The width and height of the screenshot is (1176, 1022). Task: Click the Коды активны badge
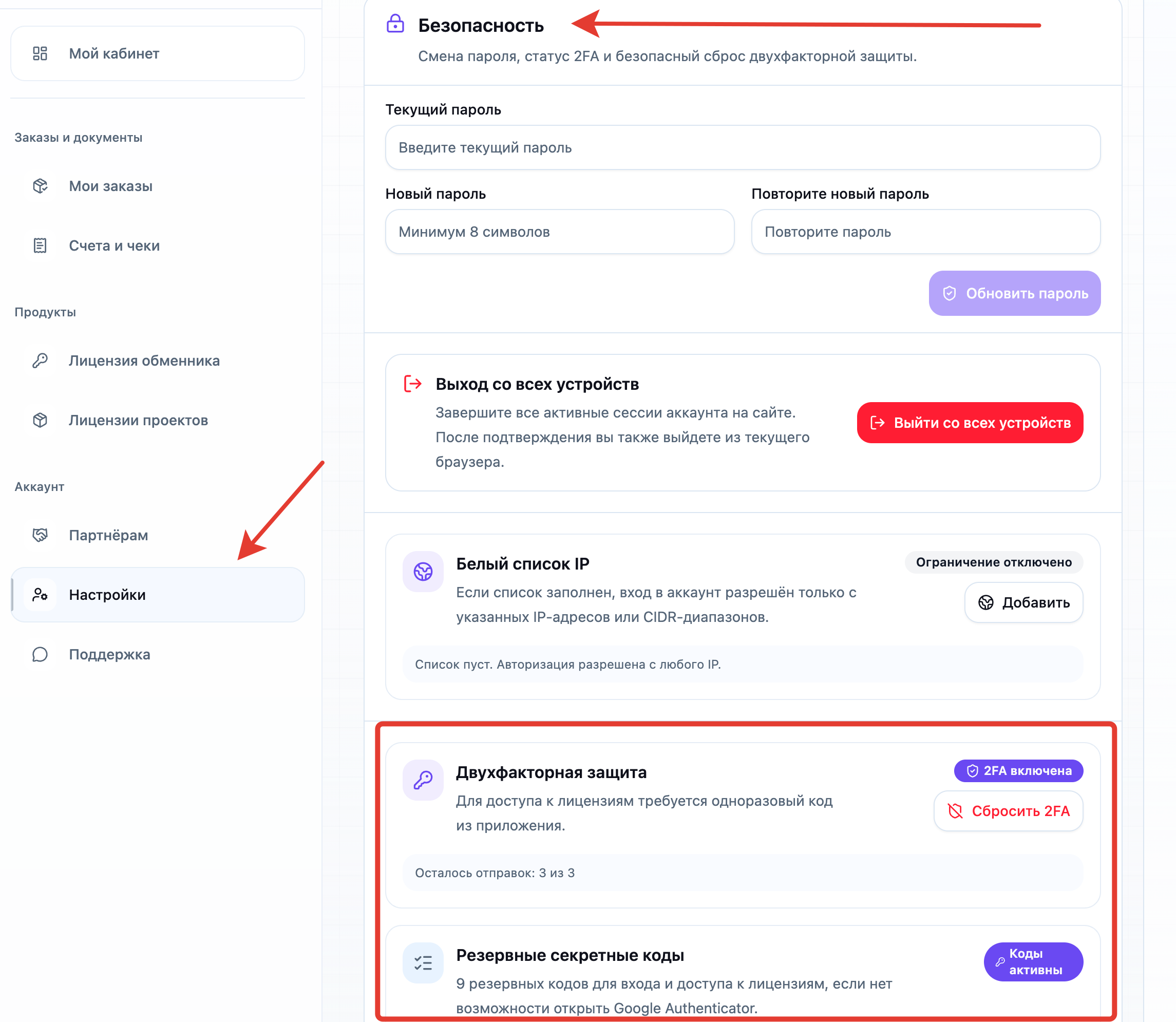1033,961
